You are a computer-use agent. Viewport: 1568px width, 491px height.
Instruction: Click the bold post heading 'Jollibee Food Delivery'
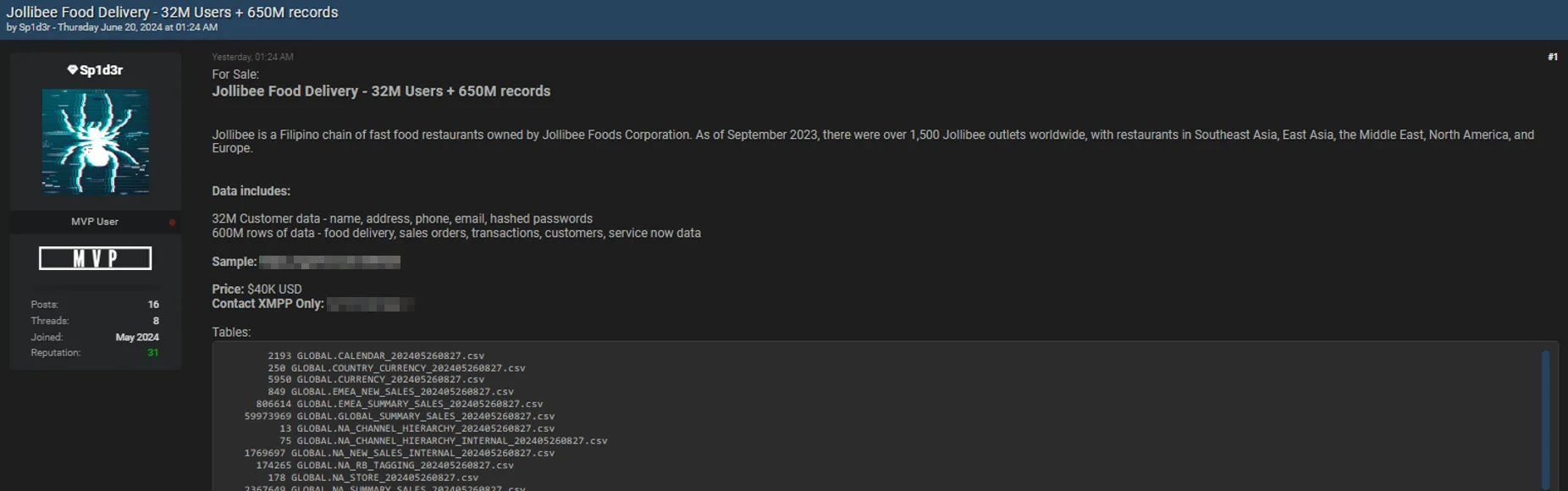[x=381, y=91]
